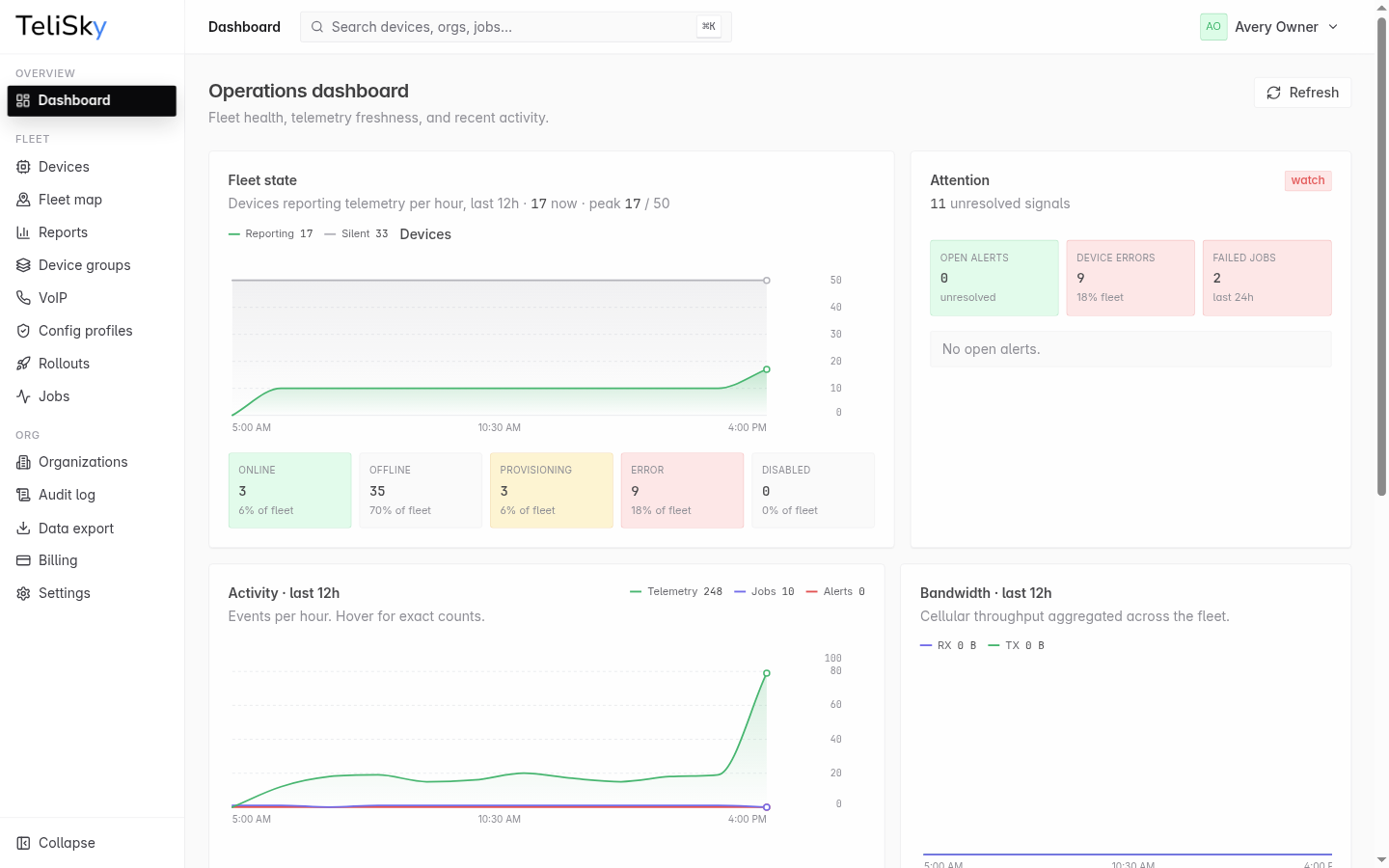Click the Audit log scroll icon

point(23,495)
